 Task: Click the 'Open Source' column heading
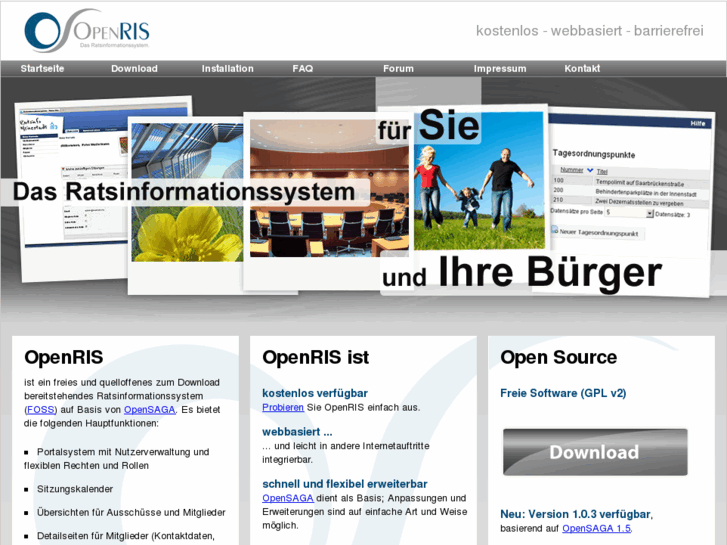click(559, 357)
